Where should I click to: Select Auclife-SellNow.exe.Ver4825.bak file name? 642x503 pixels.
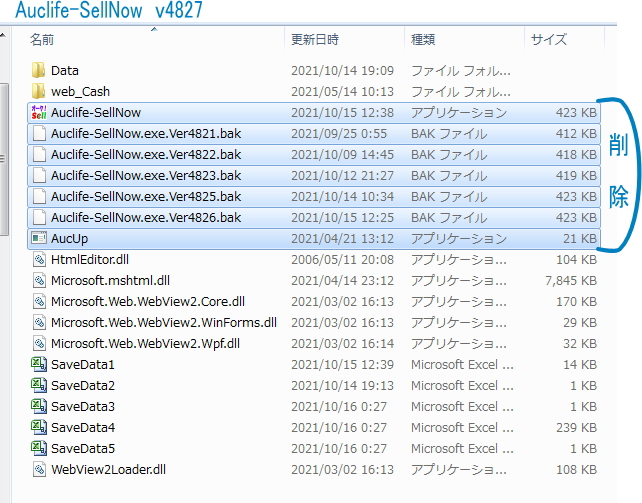(x=146, y=196)
